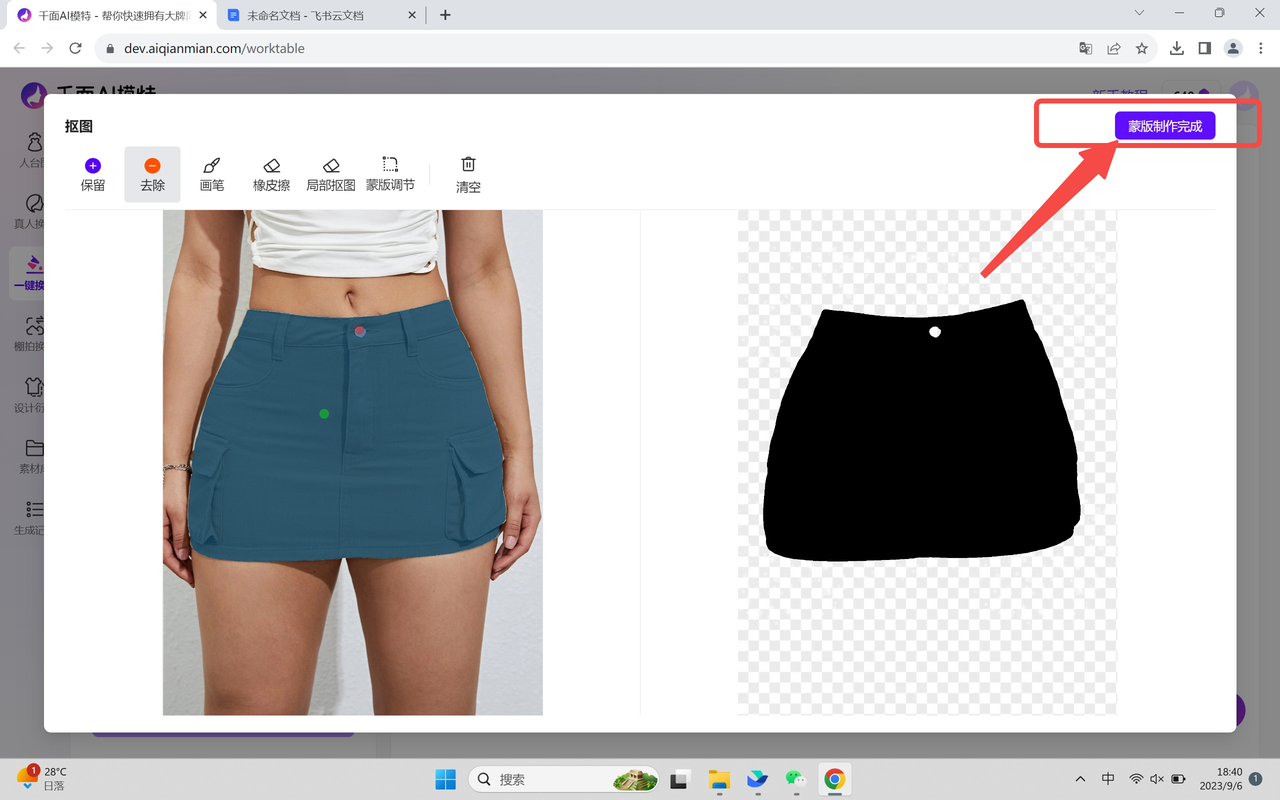1280x800 pixels.
Task: Open the Chrome downloads icon
Action: click(x=1177, y=48)
